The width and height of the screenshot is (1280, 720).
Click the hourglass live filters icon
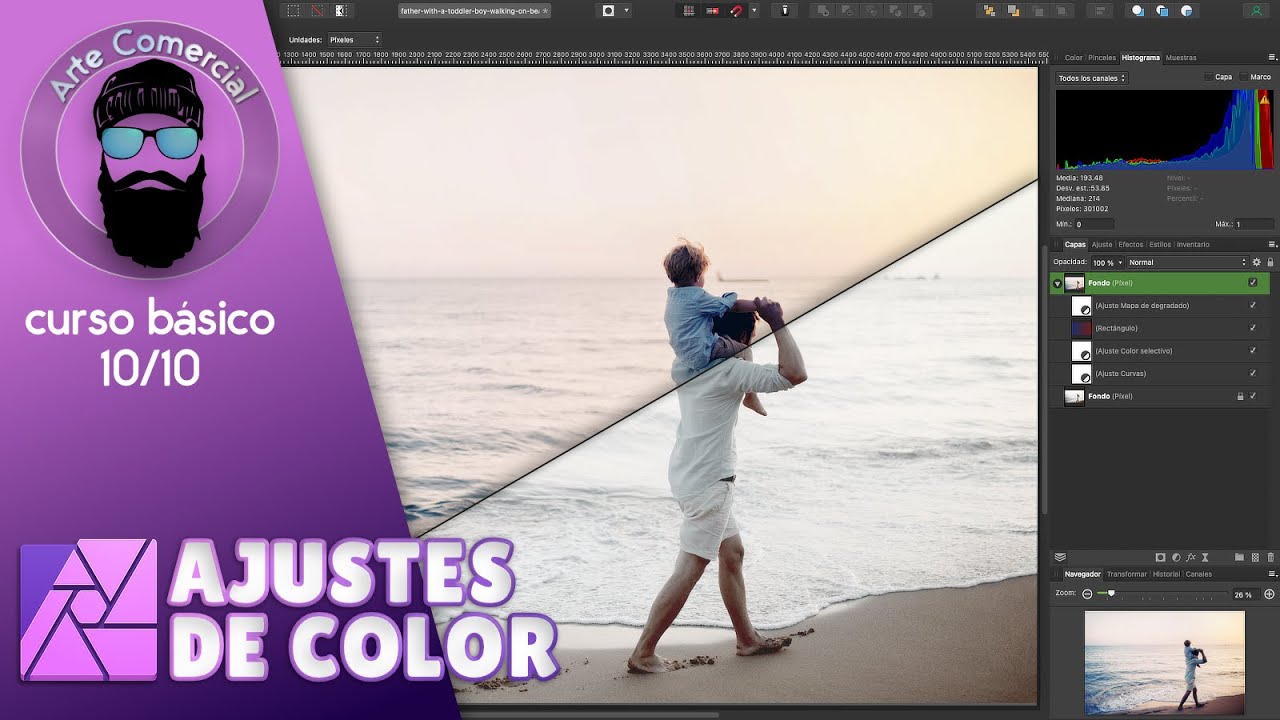click(1205, 557)
